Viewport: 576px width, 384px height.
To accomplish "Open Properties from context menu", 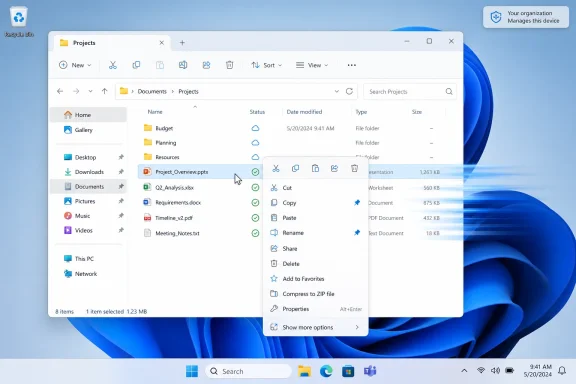I will (316, 309).
